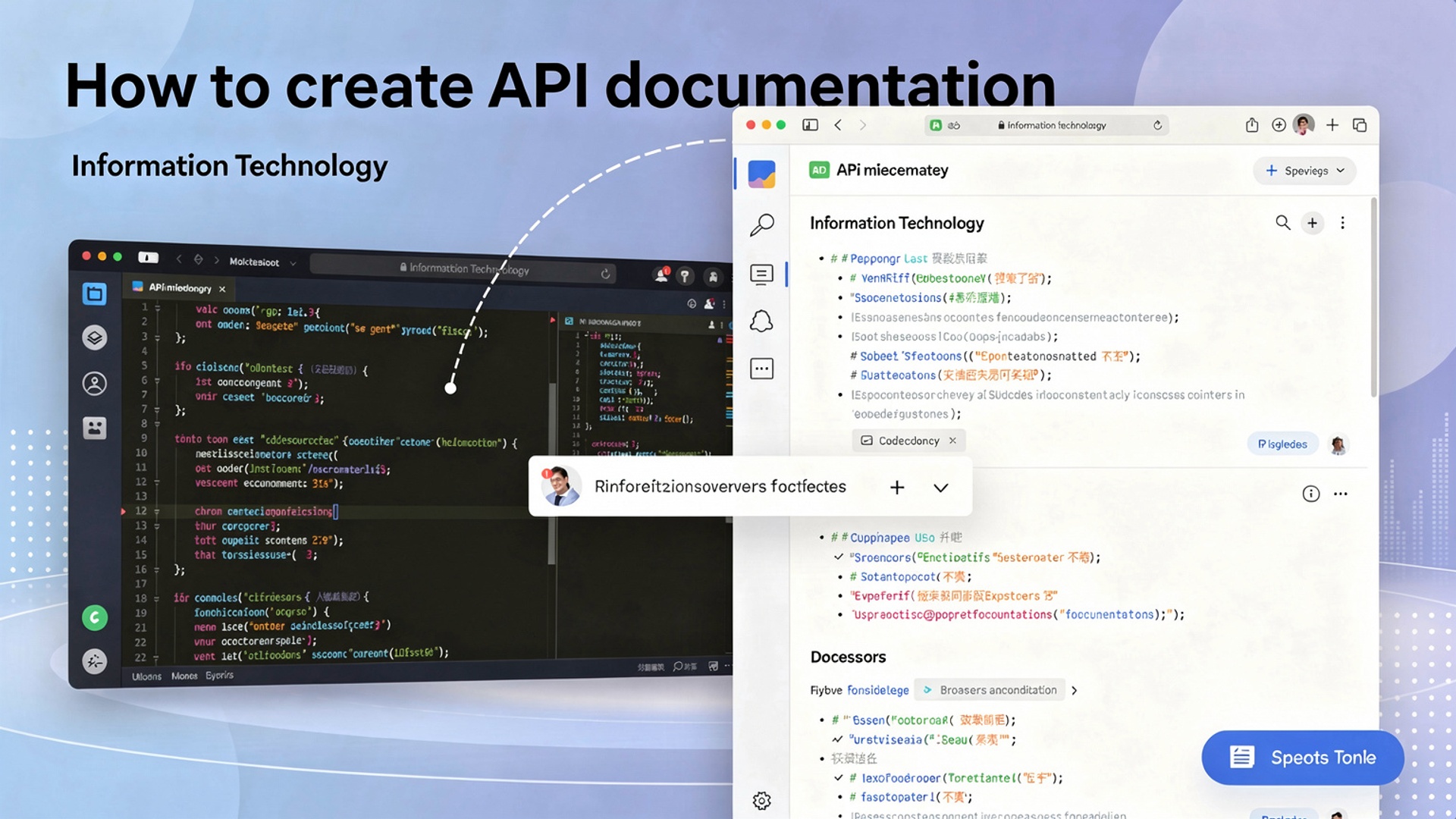Open the search tool in the document sidebar
1456x819 pixels.
pos(761,224)
